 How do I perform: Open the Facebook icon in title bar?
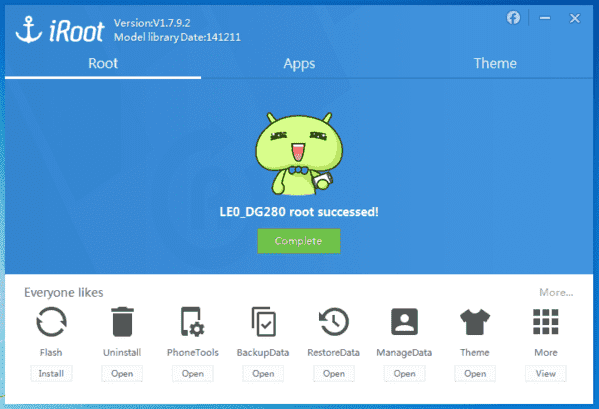513,18
